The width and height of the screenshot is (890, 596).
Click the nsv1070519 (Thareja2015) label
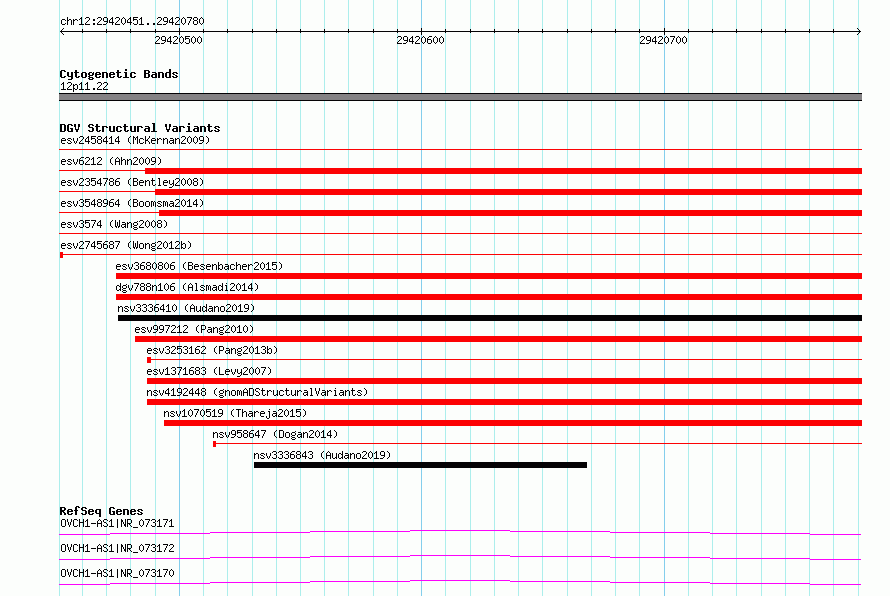235,413
